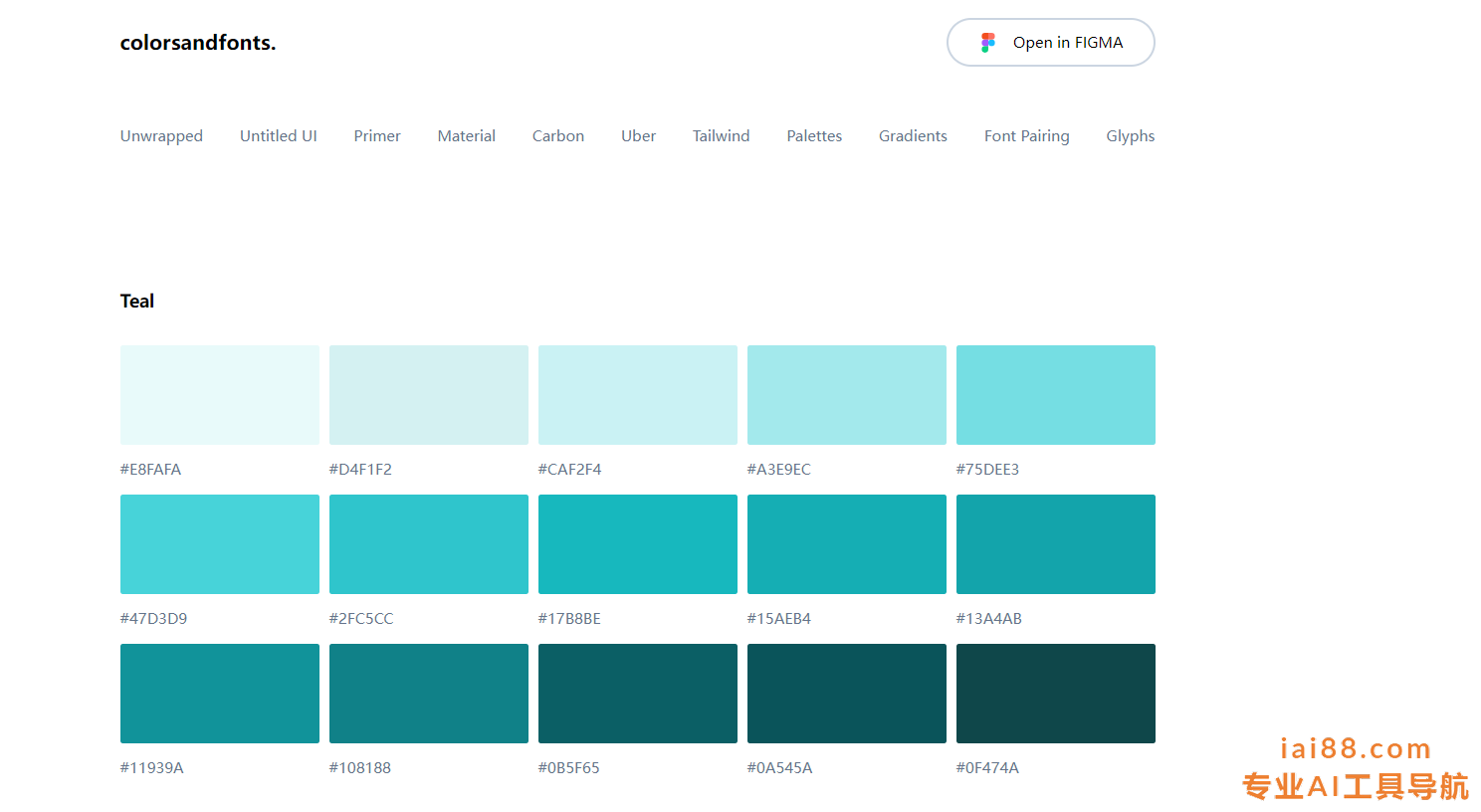This screenshot has height=812, width=1481.
Task: Select the Material navigation link
Action: click(x=467, y=136)
